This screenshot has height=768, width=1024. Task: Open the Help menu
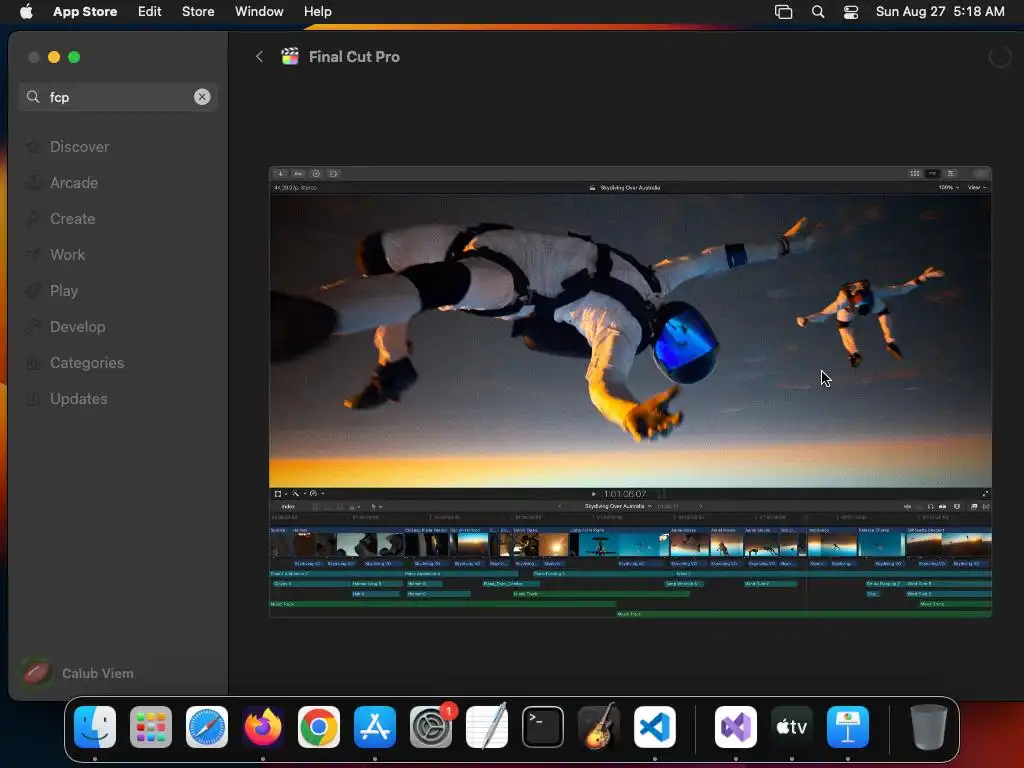pyautogui.click(x=317, y=11)
